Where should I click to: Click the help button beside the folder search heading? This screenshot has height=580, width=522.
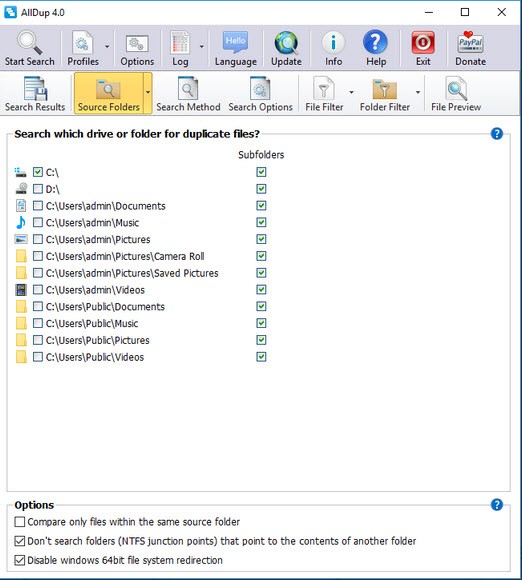pos(496,134)
